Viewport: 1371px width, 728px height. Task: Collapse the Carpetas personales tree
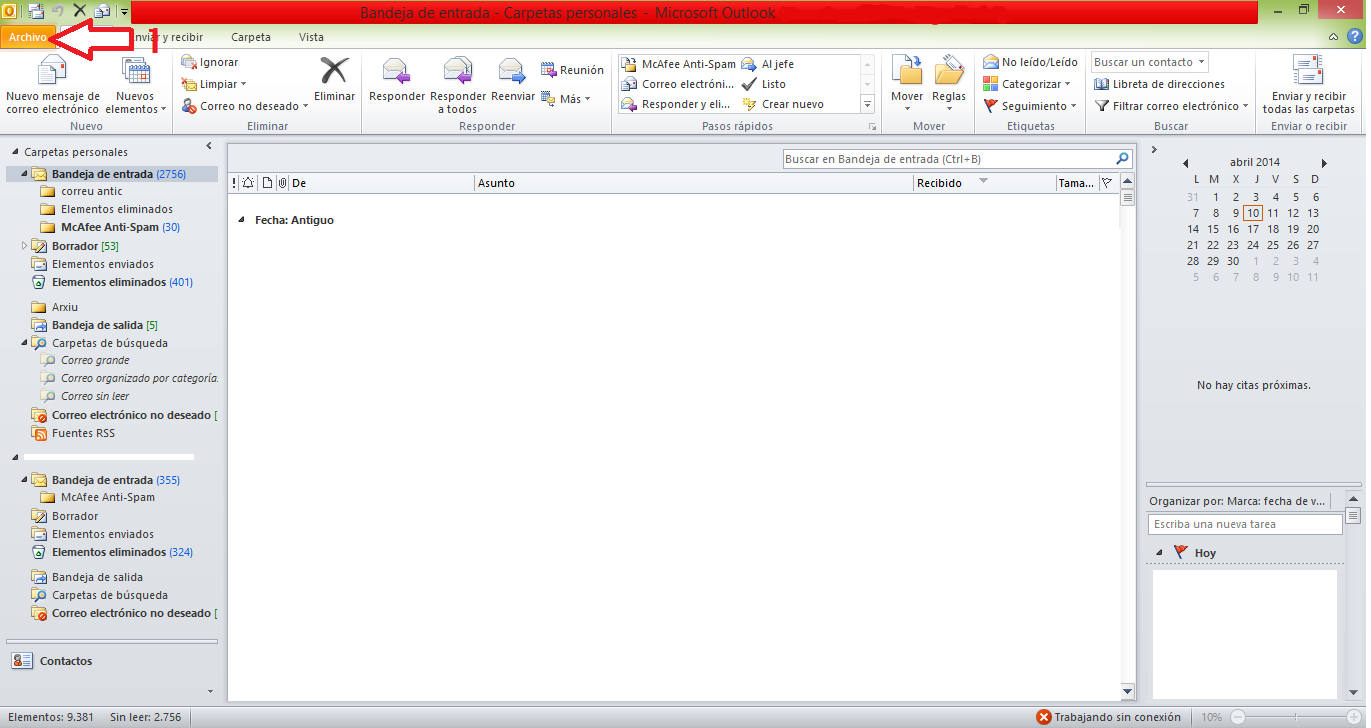pos(16,152)
